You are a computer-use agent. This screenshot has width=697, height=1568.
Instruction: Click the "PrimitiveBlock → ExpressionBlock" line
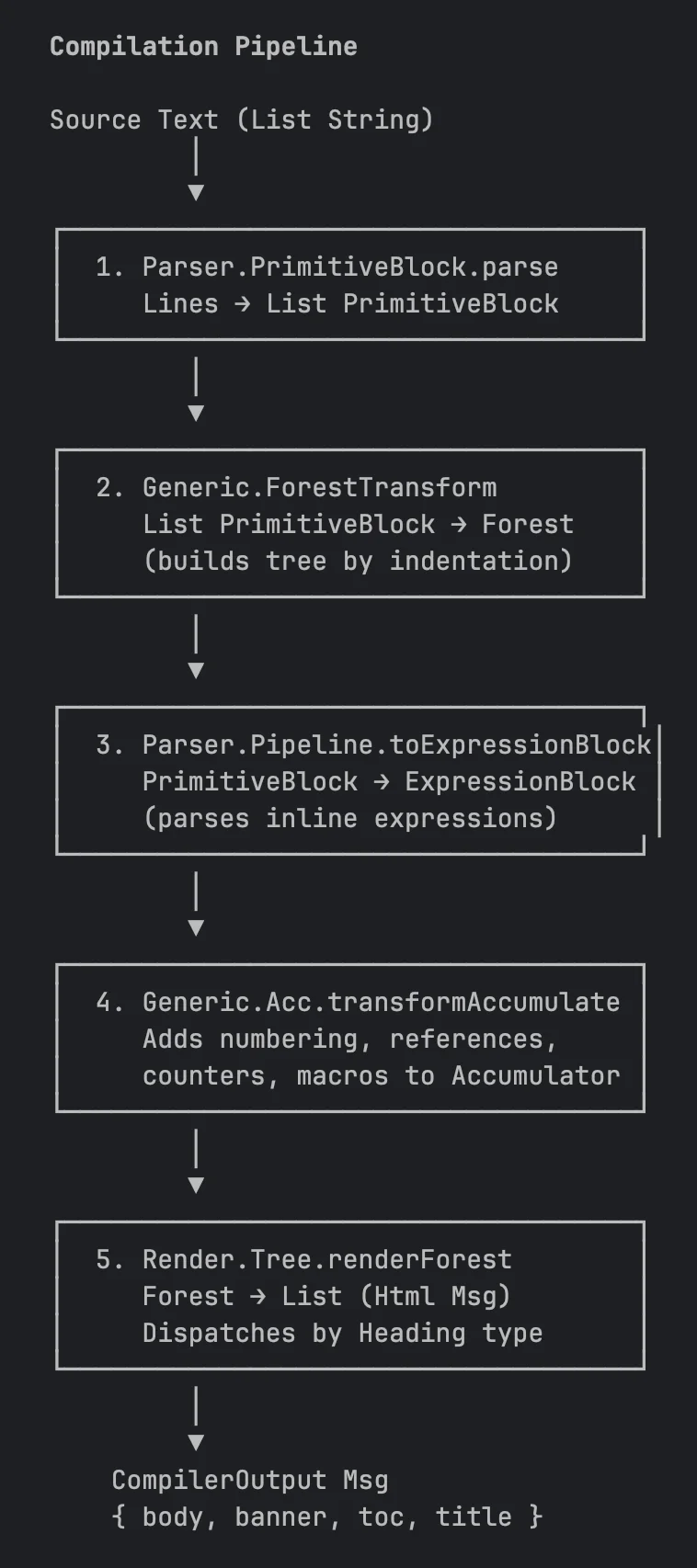389,781
